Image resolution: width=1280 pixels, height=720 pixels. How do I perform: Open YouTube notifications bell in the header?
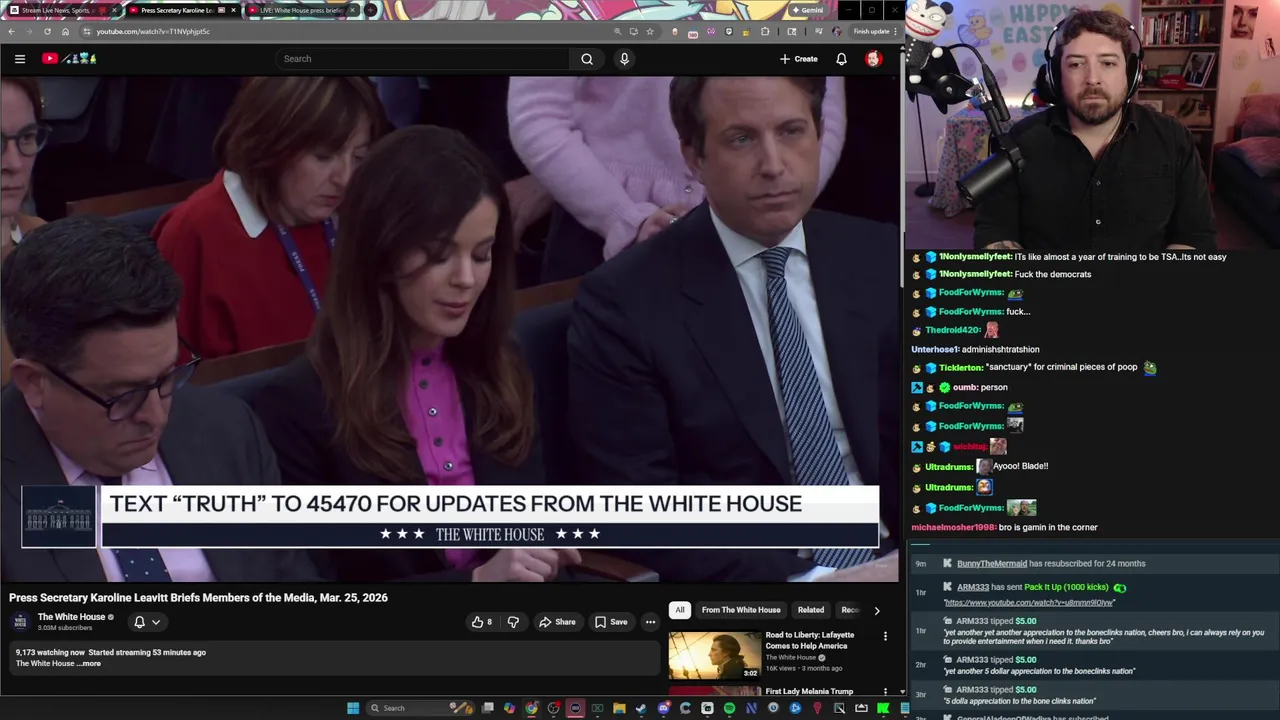[x=841, y=59]
